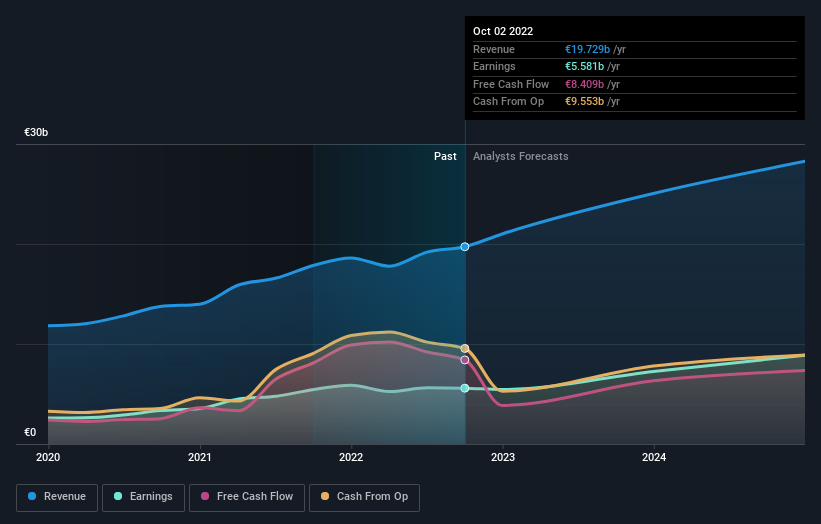Click the orange Cash From Op data point
The height and width of the screenshot is (524, 821).
(464, 348)
